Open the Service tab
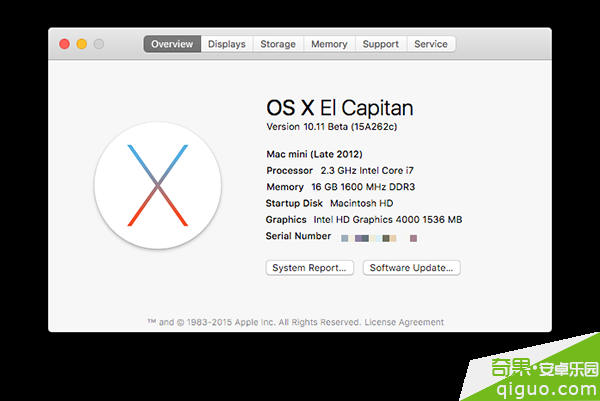The width and height of the screenshot is (600, 401). point(431,44)
